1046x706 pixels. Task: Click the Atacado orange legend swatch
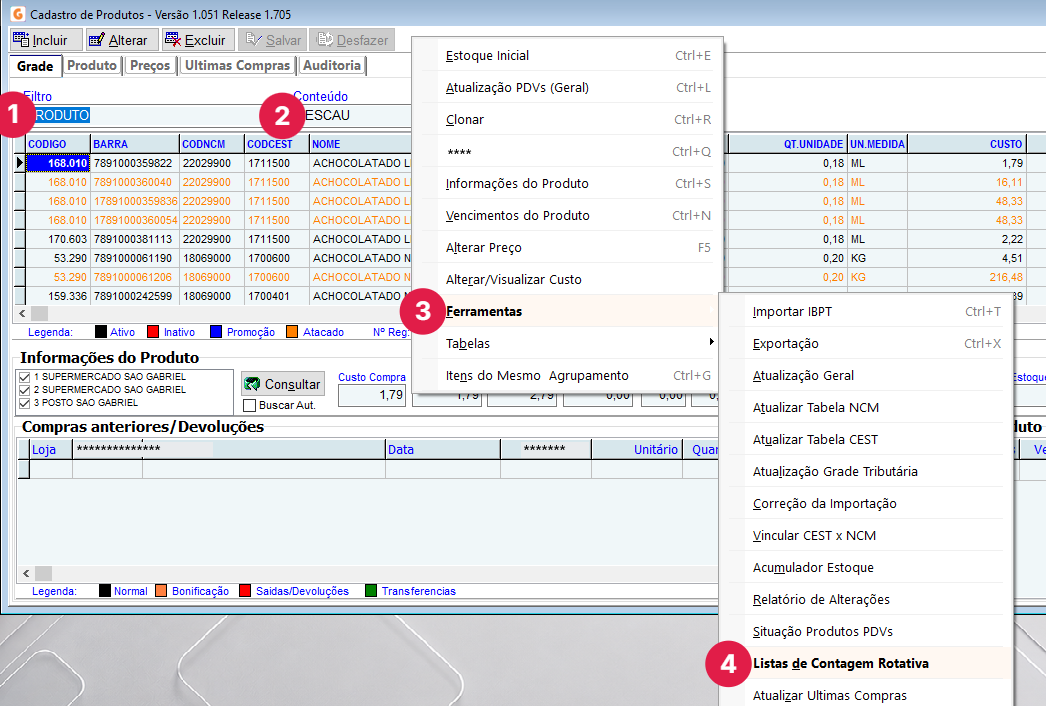coord(292,332)
